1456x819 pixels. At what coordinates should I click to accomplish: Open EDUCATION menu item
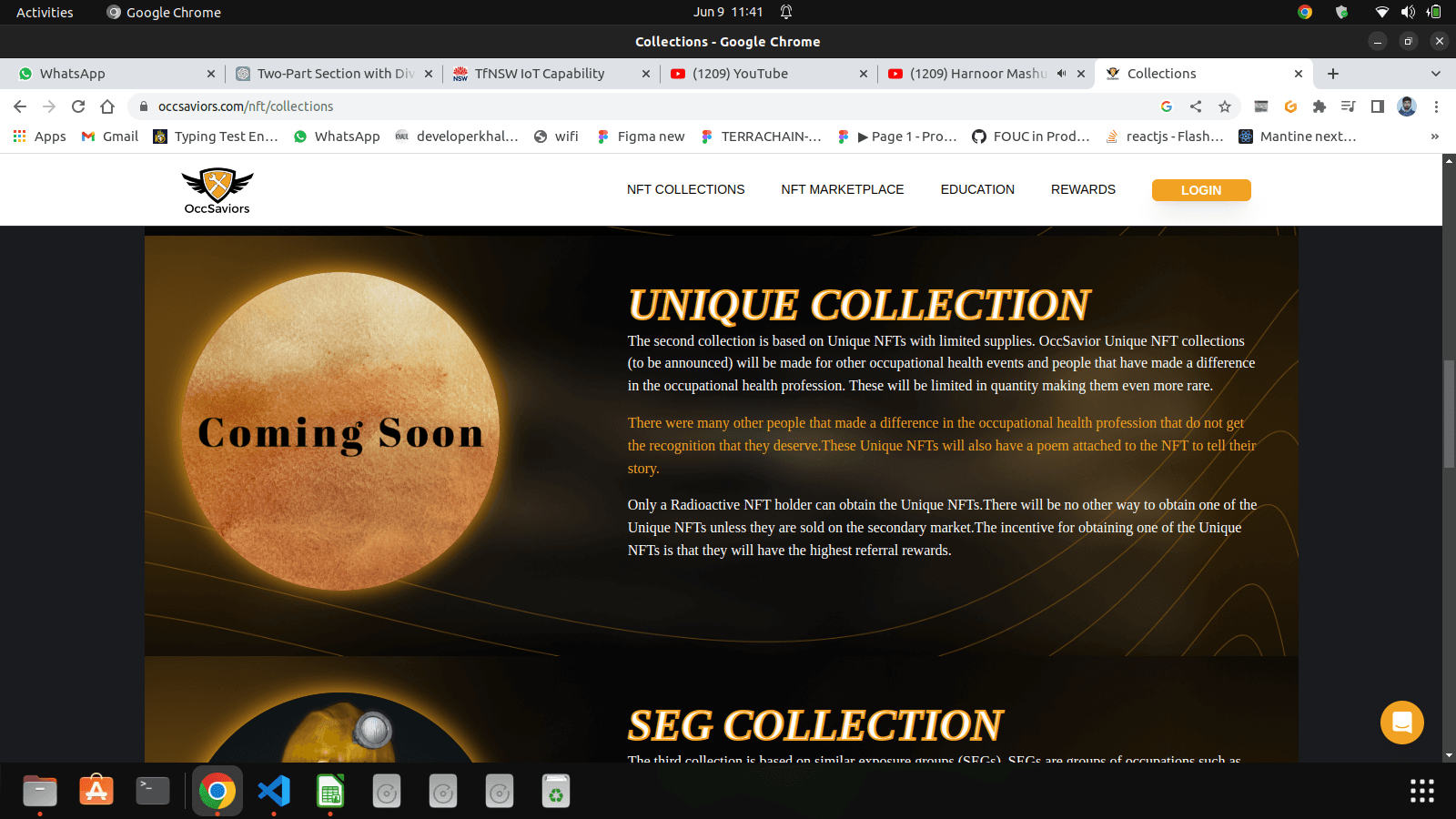pos(977,189)
